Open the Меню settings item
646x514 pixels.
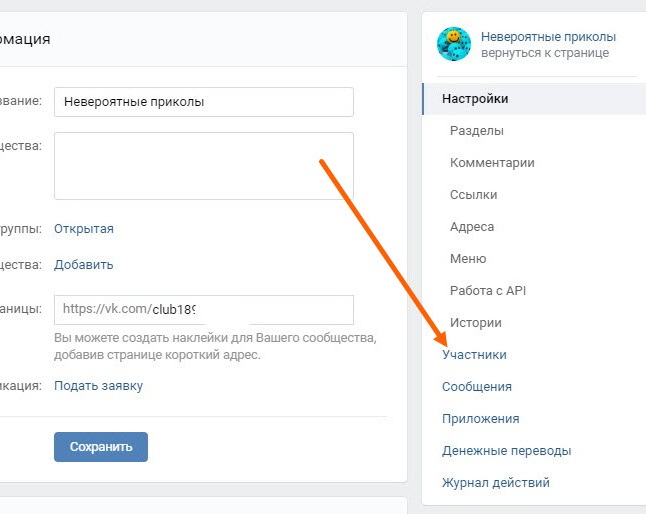tap(468, 259)
